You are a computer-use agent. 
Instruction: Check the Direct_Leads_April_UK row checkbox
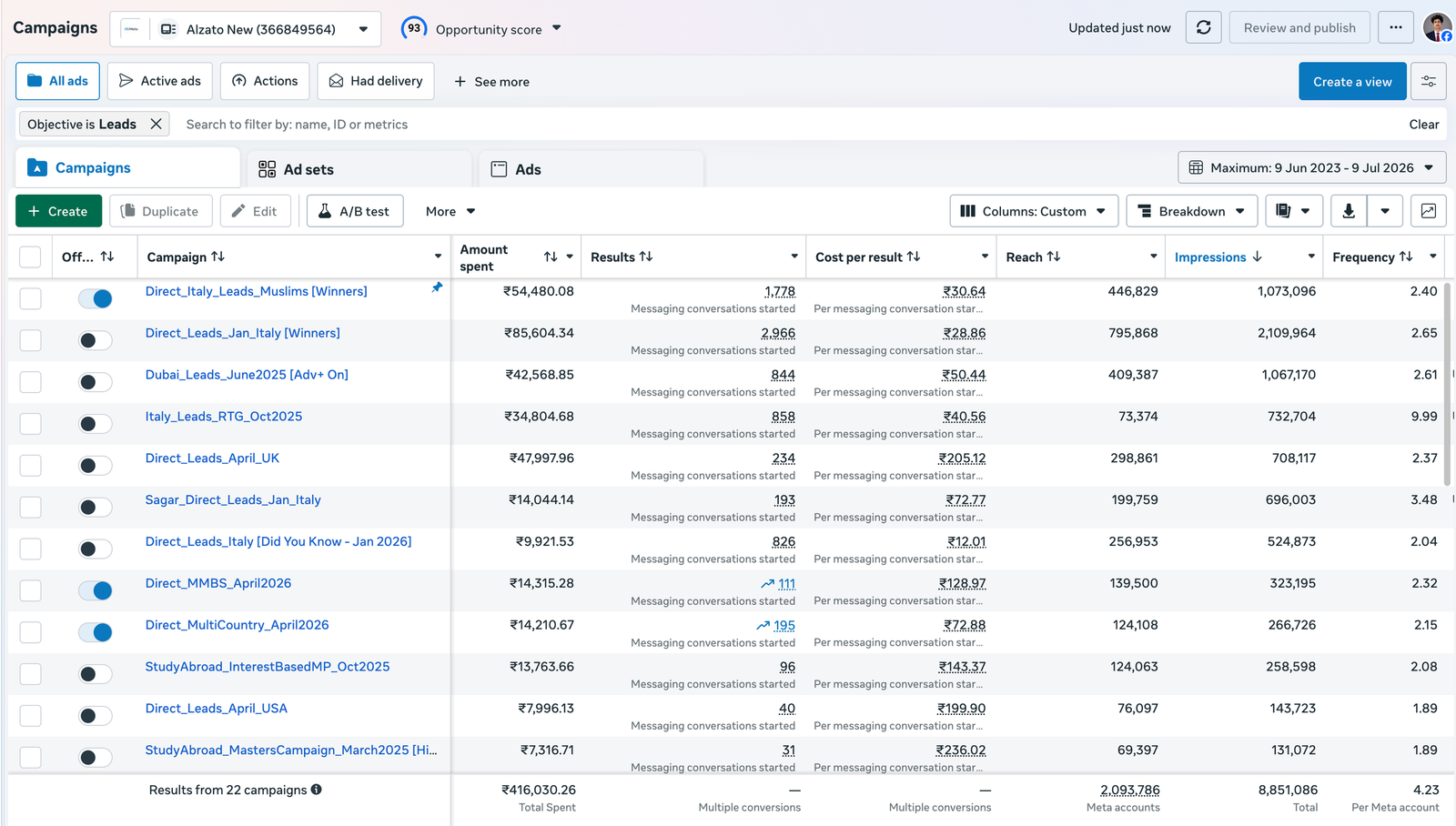[x=30, y=466]
